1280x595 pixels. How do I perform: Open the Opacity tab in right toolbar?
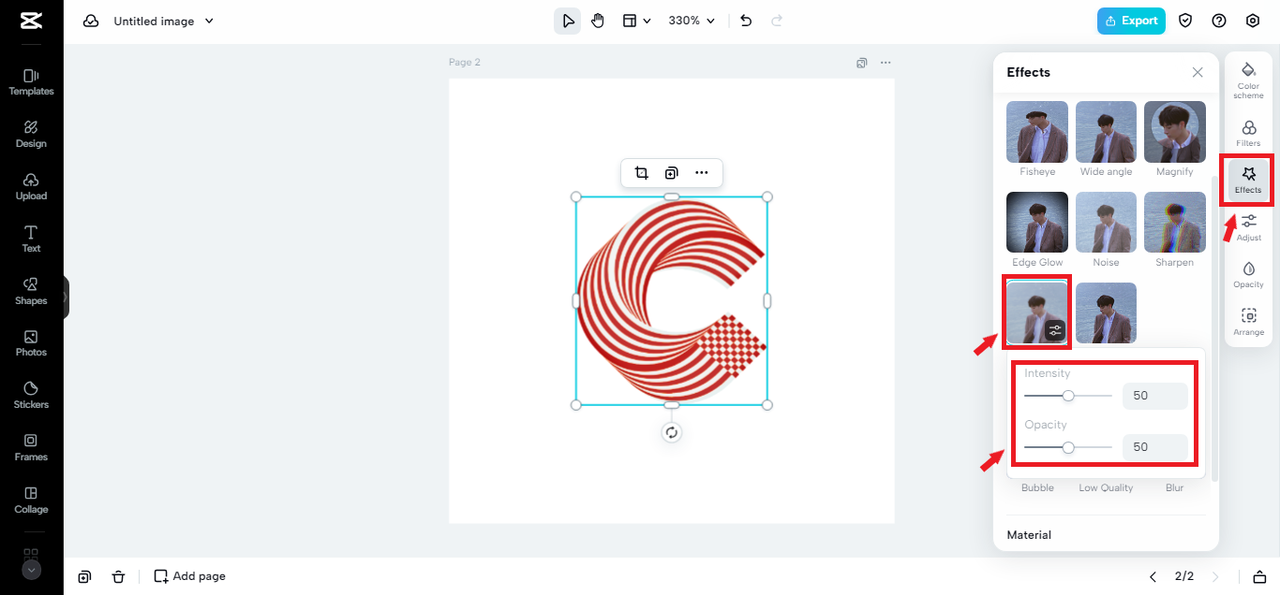(1248, 275)
